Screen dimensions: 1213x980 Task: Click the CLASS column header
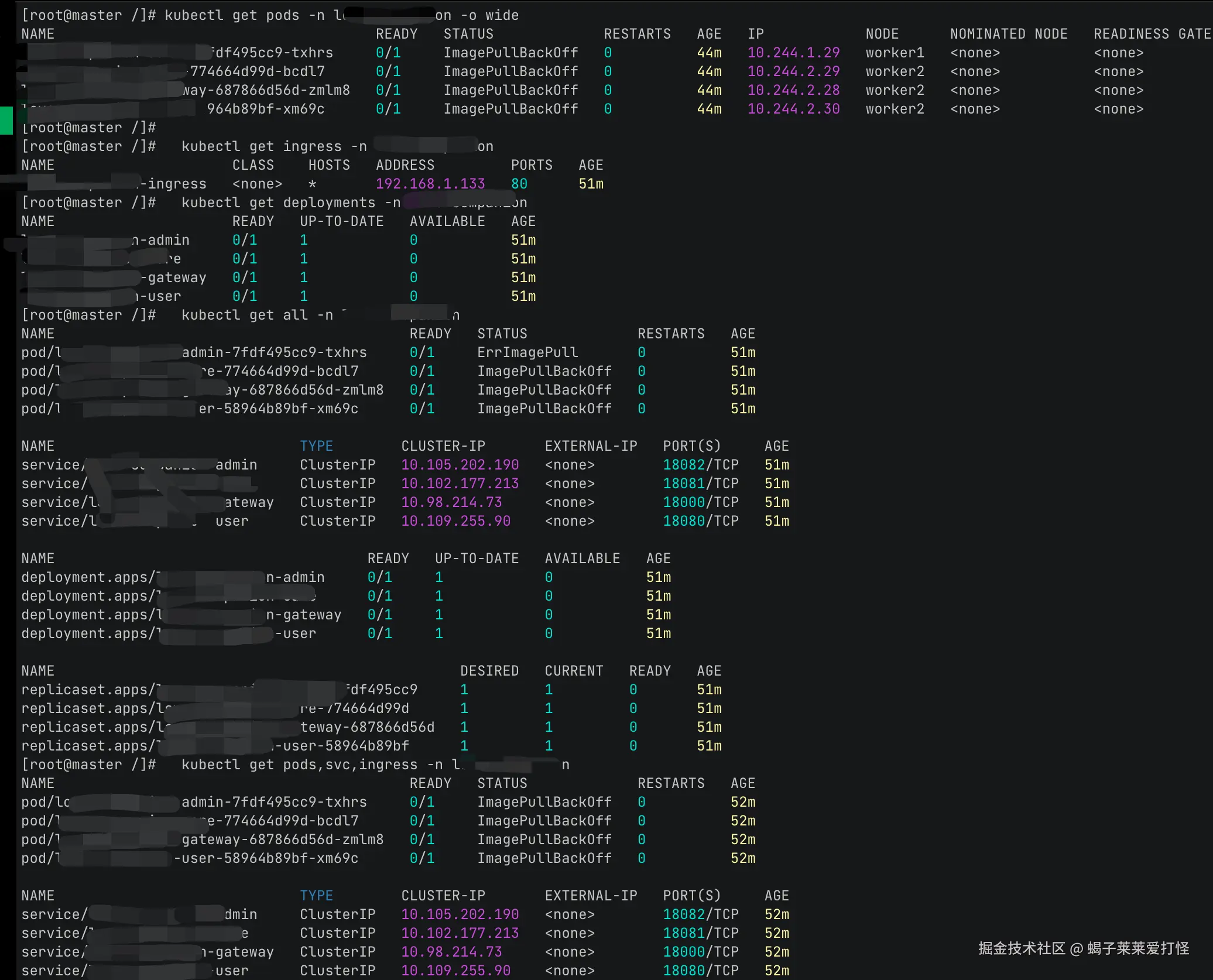253,165
